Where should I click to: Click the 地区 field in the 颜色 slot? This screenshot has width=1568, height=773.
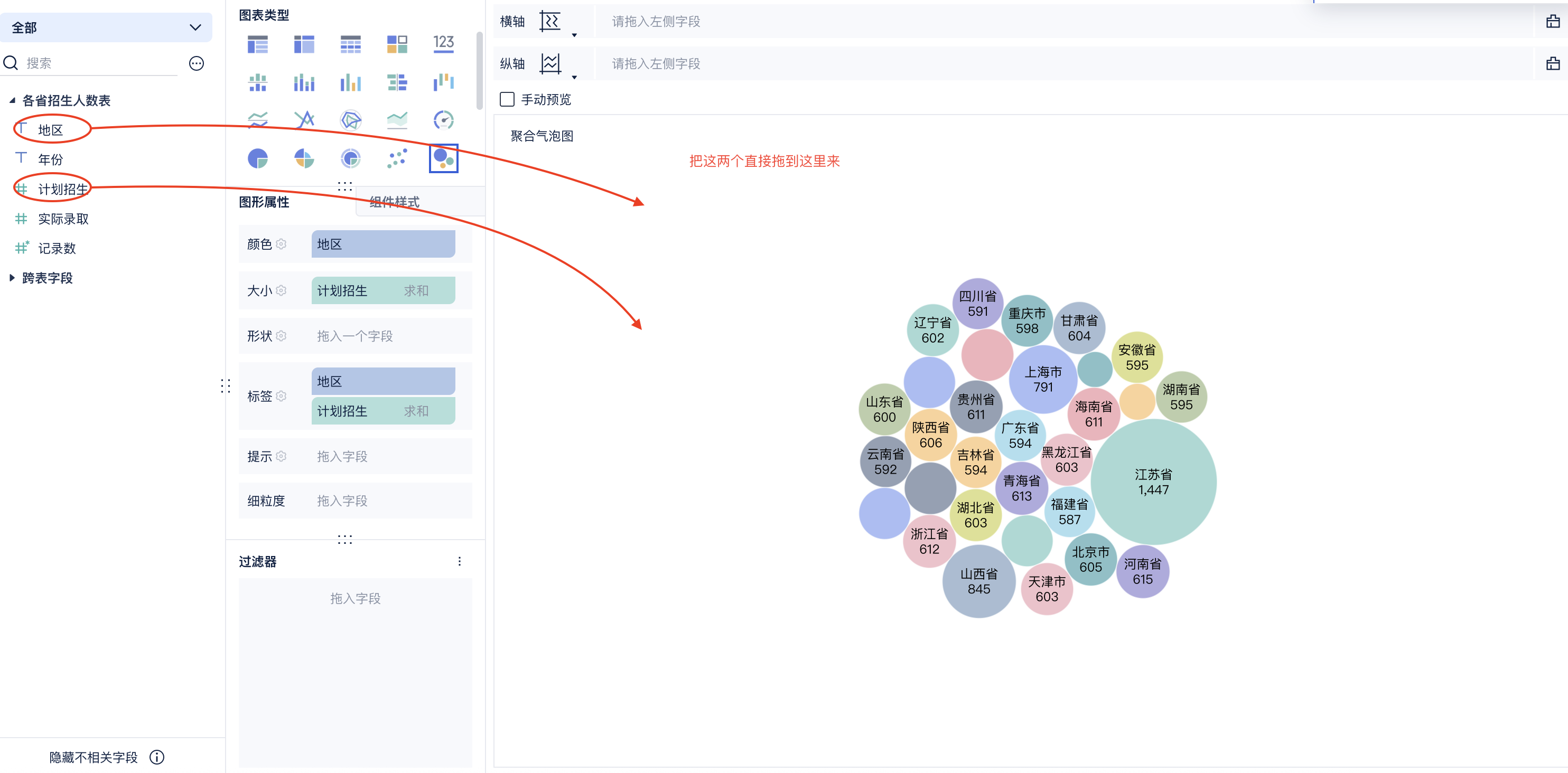tap(383, 244)
